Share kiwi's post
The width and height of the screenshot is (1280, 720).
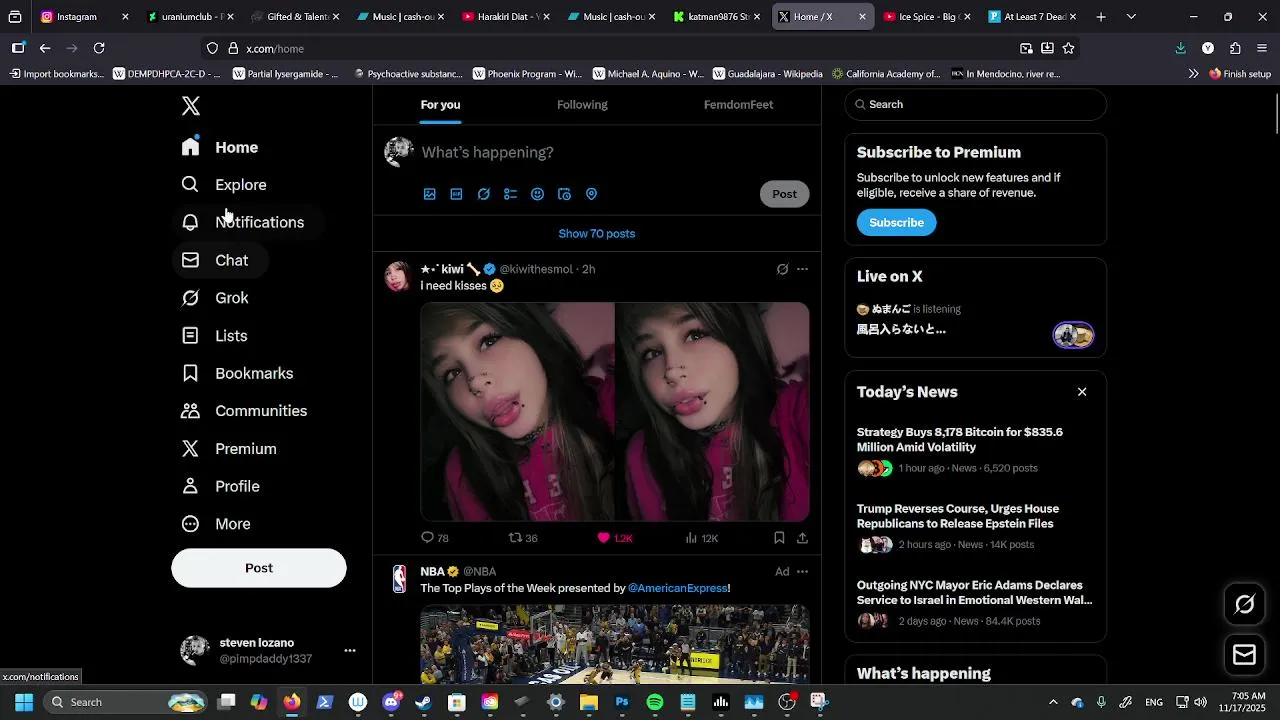[x=802, y=538]
